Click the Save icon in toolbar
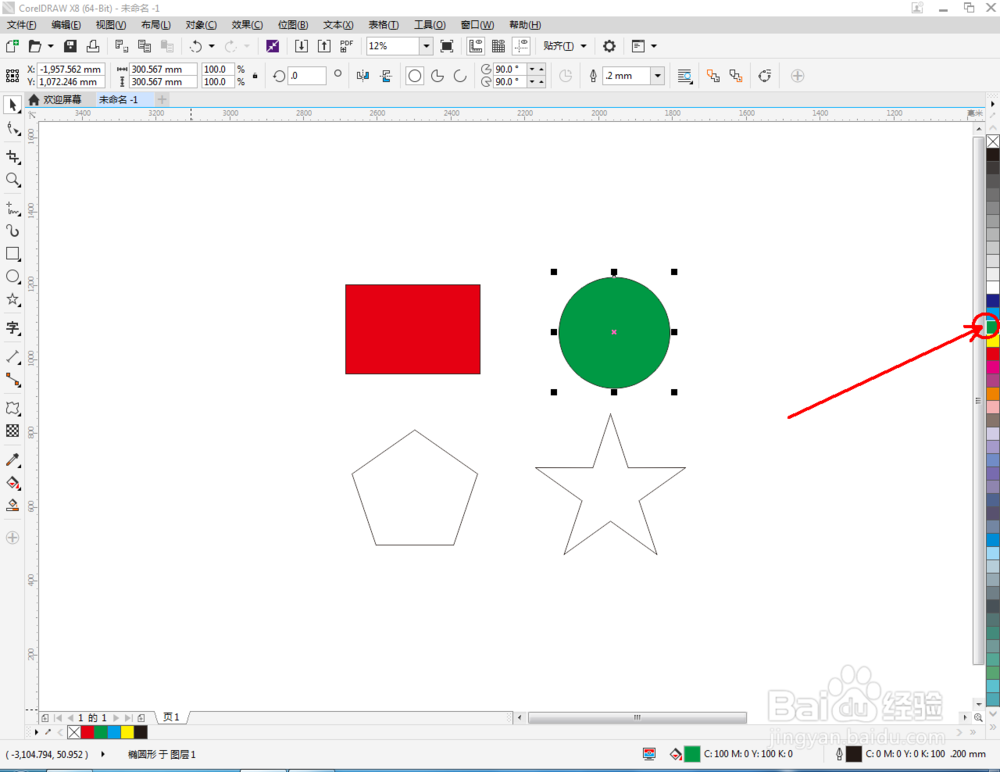 pos(70,46)
